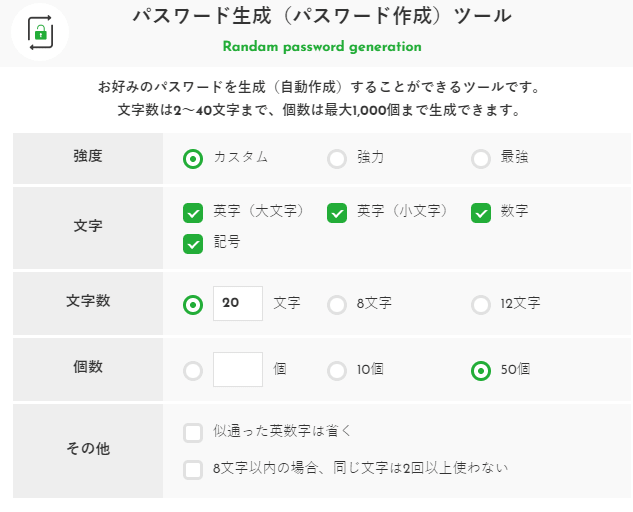Select the 50個 quantity option
This screenshot has height=512, width=633.
click(x=481, y=370)
